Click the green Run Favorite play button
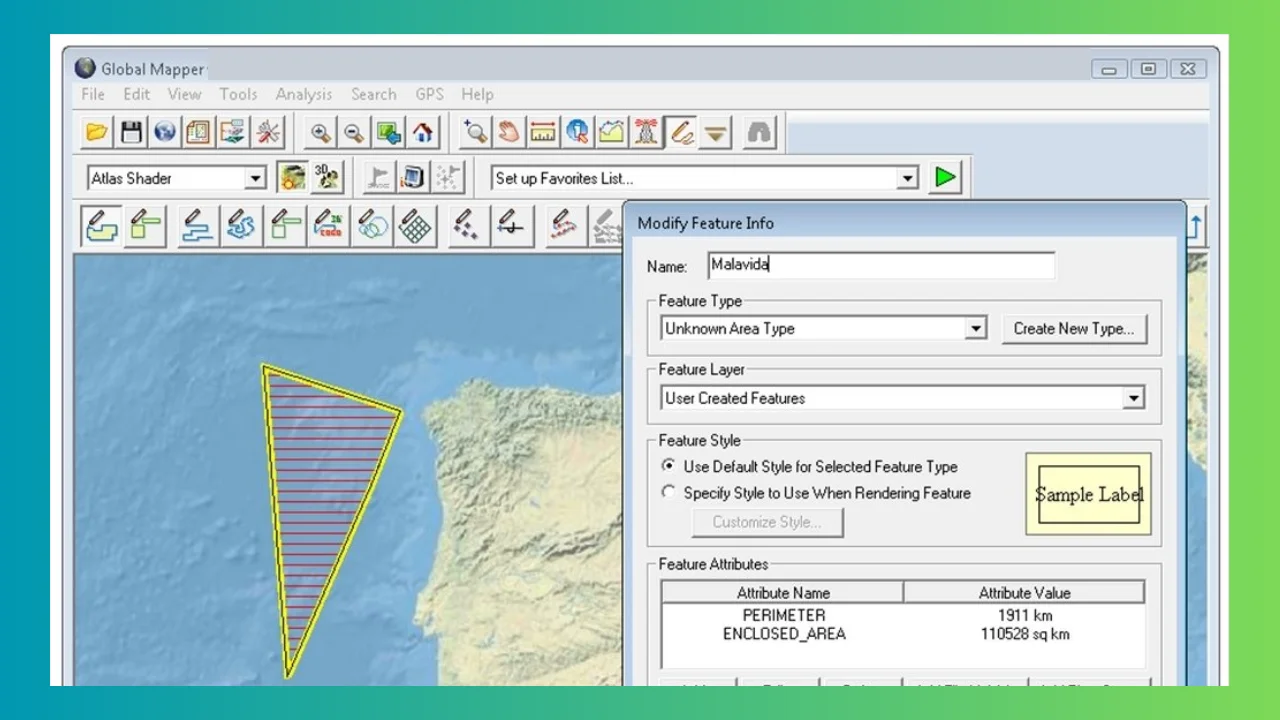Image resolution: width=1280 pixels, height=720 pixels. [x=945, y=178]
